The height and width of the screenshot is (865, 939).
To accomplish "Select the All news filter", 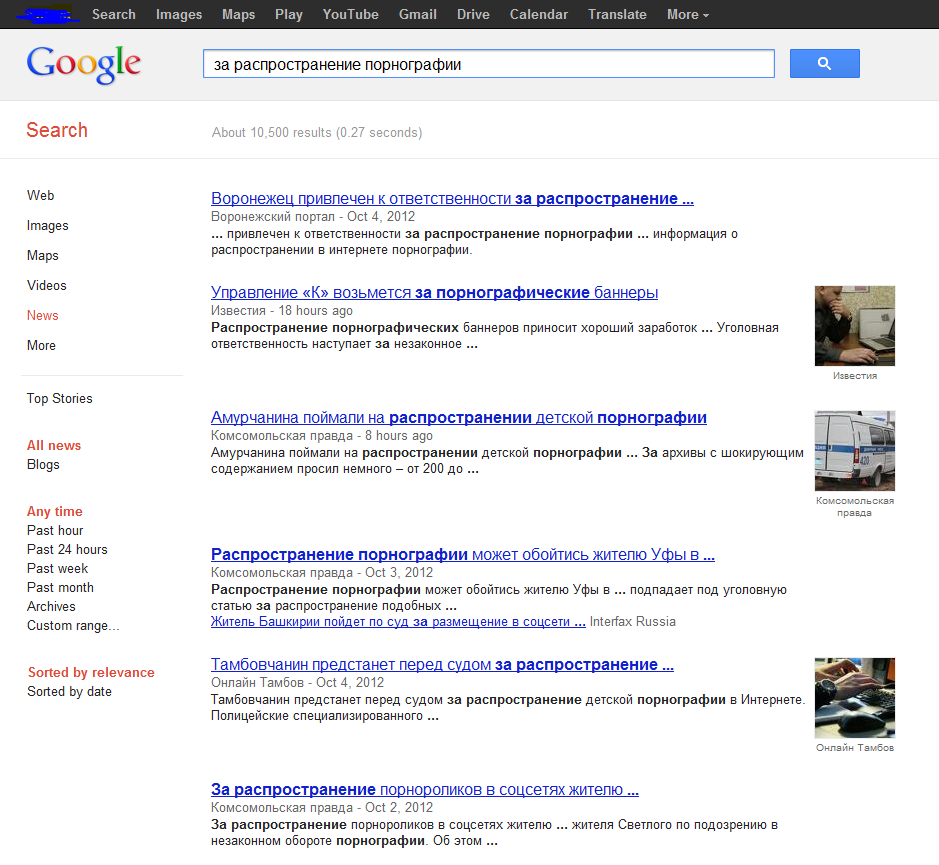I will (x=54, y=445).
